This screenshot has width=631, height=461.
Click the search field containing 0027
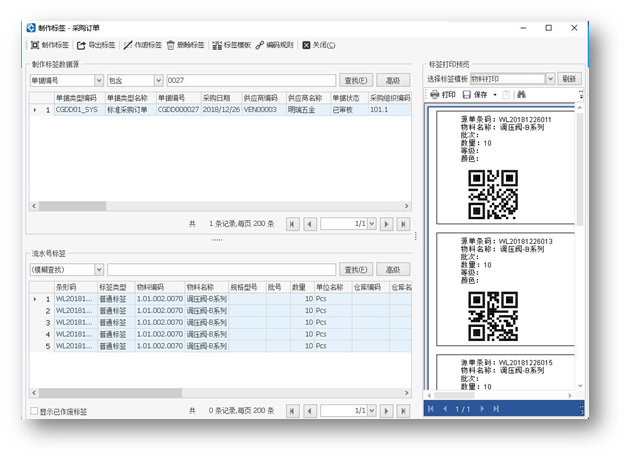(x=251, y=80)
